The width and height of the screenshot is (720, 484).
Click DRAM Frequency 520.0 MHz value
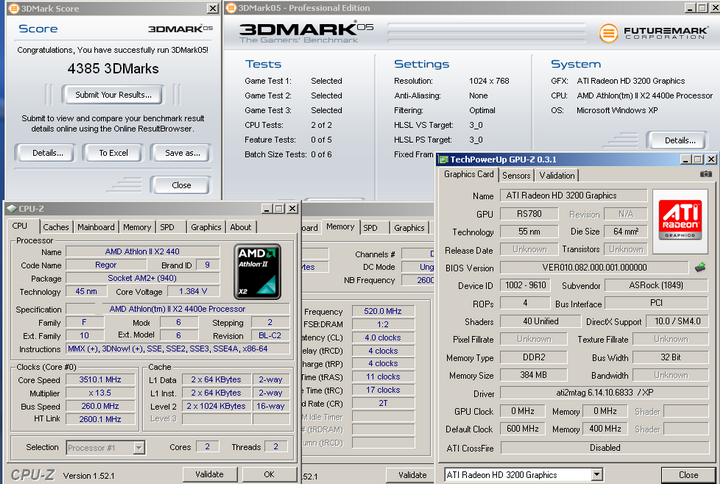(383, 311)
